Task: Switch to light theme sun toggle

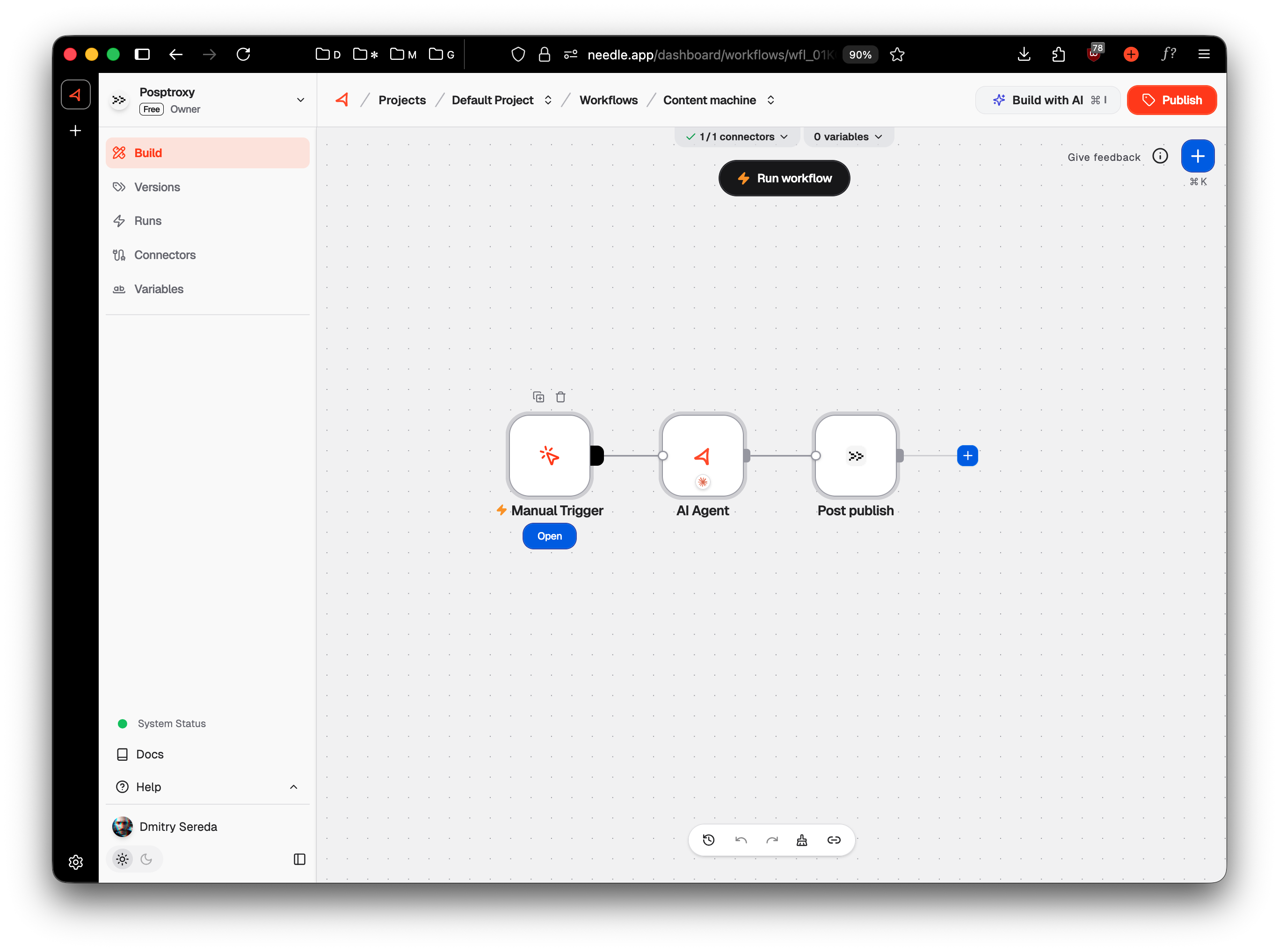Action: [122, 859]
